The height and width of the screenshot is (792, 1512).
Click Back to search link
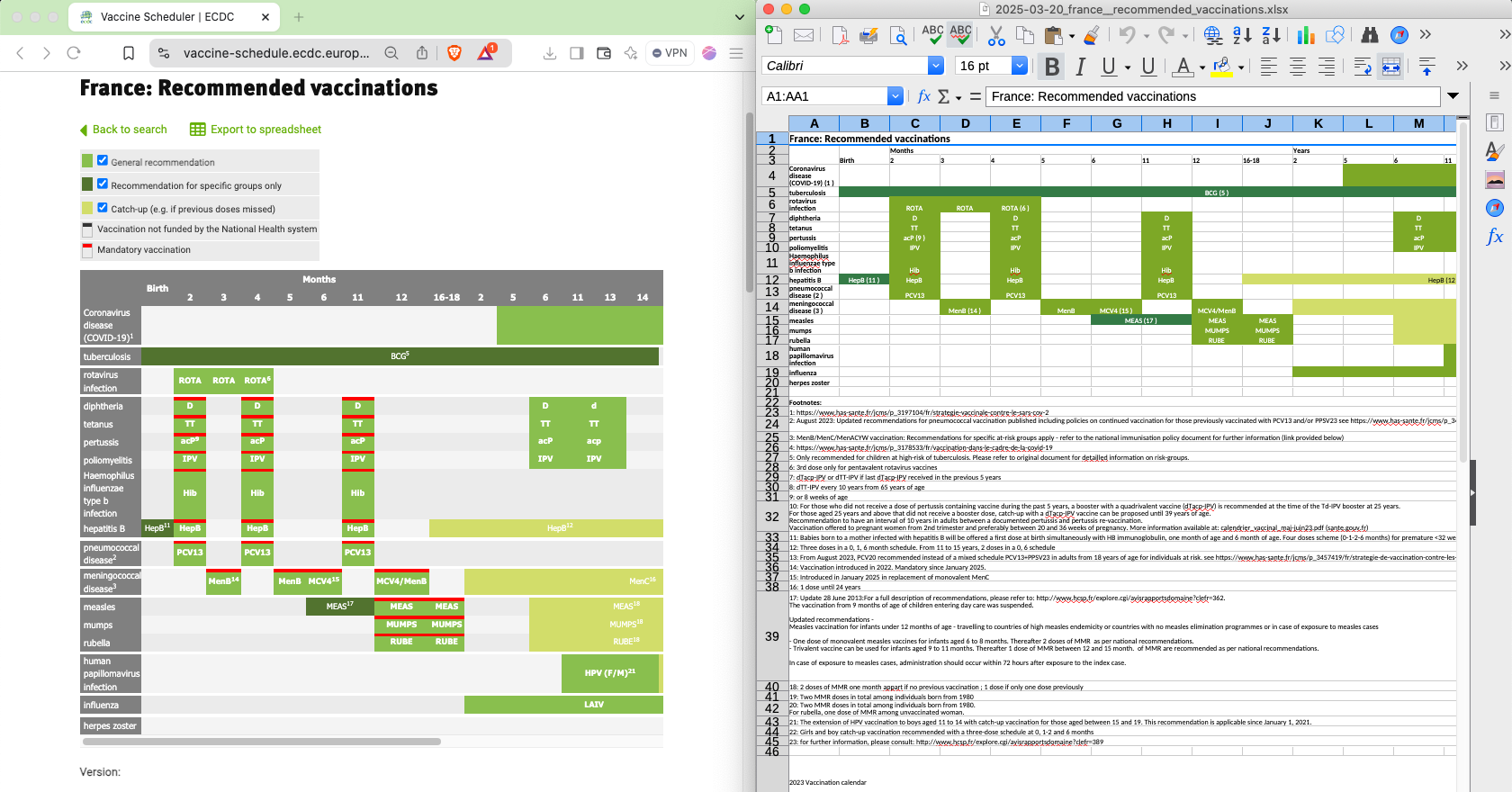[x=124, y=130]
